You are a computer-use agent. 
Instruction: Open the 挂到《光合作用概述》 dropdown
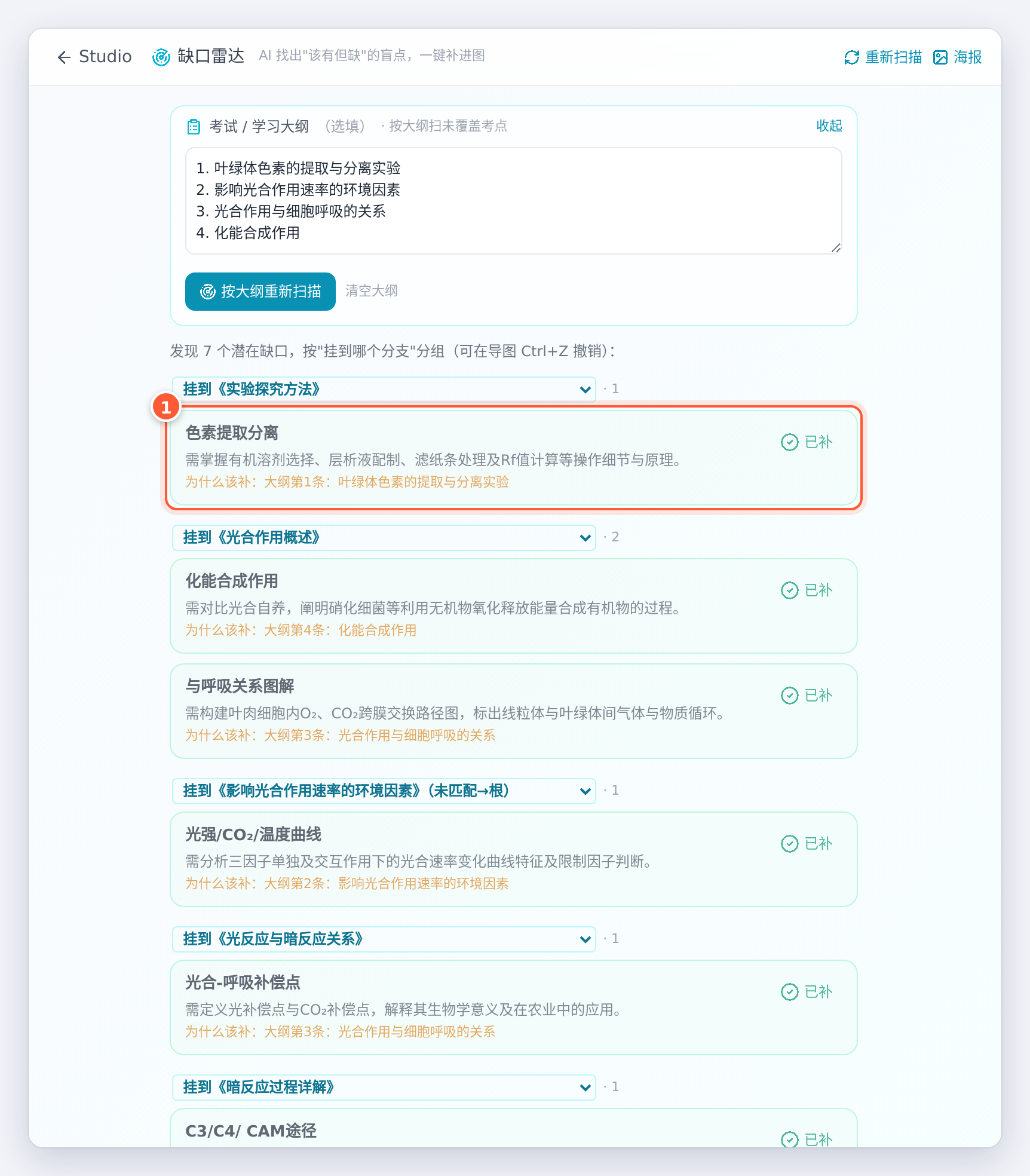pos(384,537)
